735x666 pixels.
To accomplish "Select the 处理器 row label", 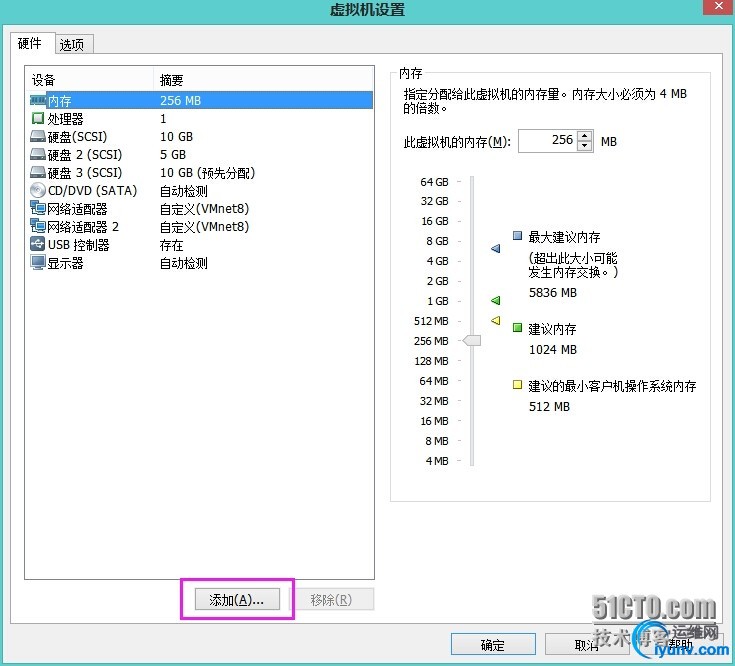I will (65, 119).
